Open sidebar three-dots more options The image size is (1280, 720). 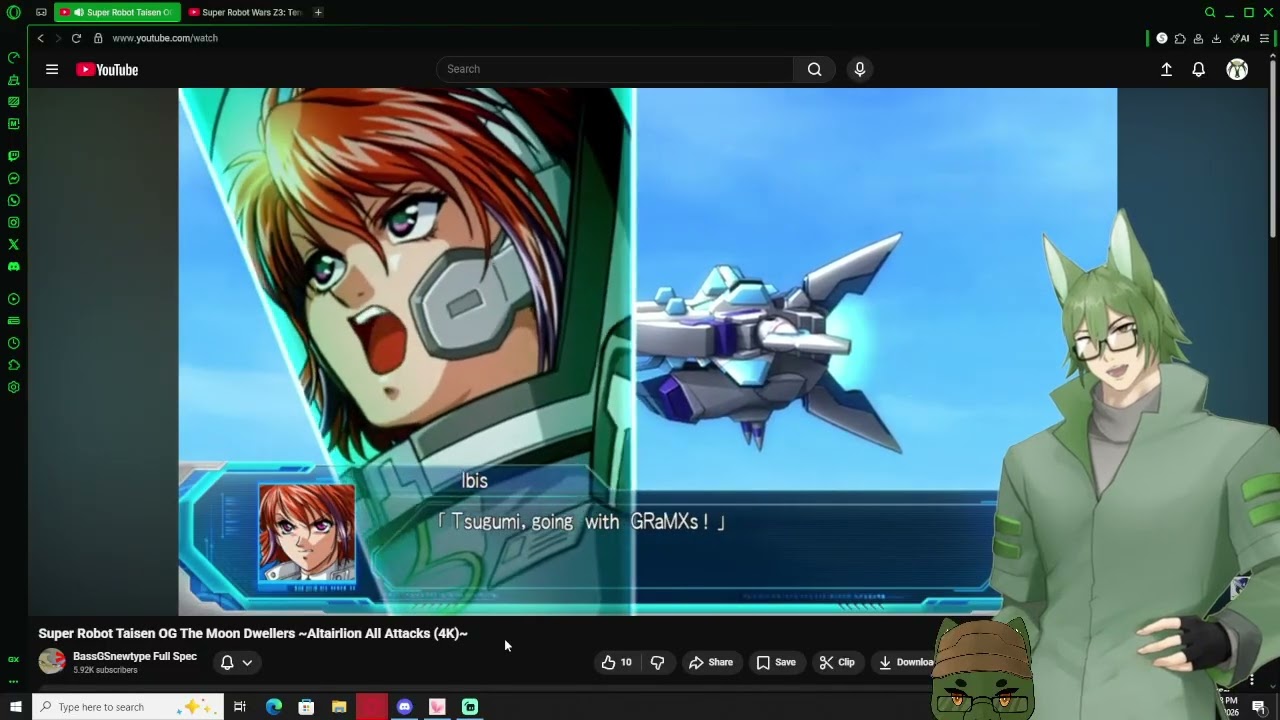[13, 681]
